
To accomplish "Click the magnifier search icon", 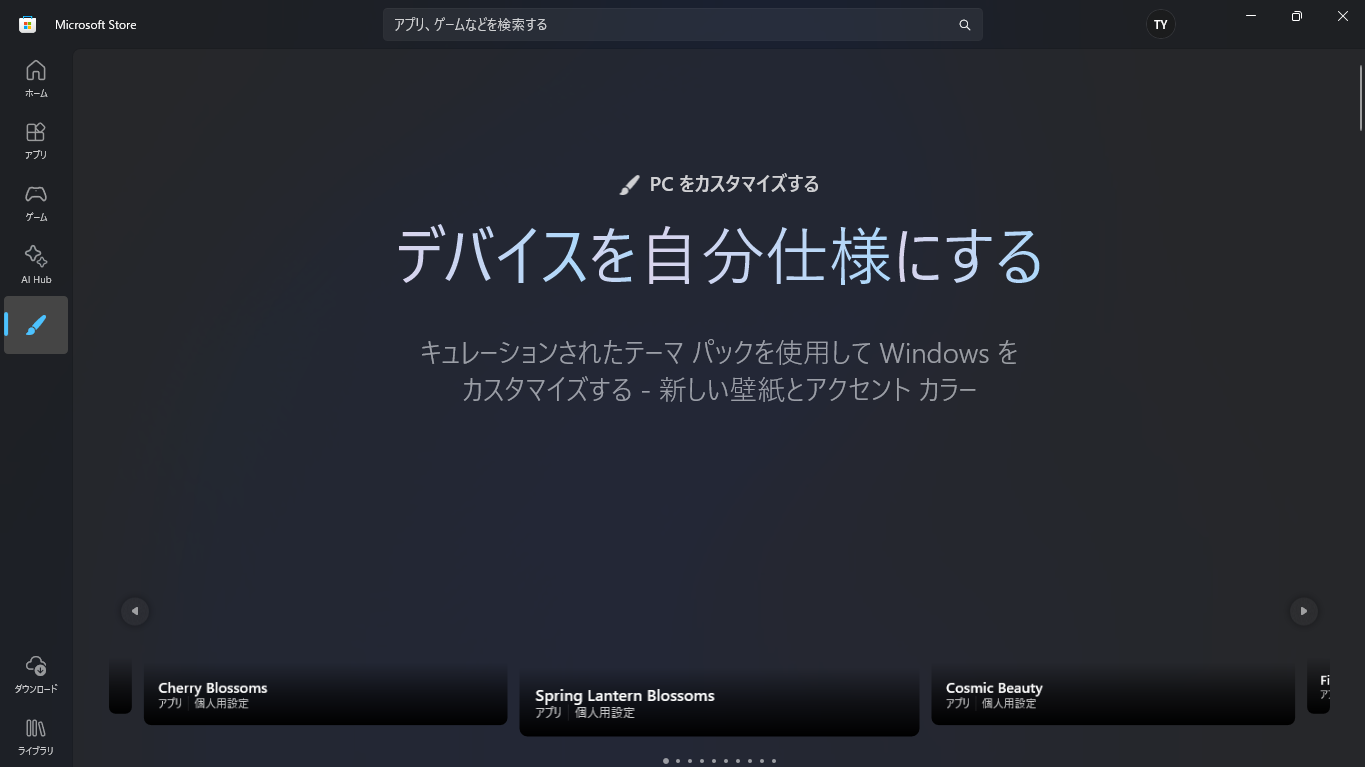I will 965,25.
